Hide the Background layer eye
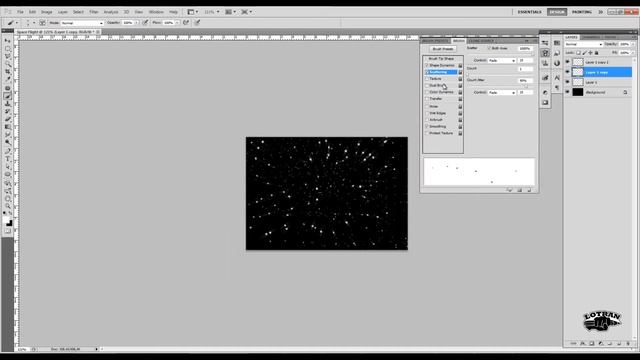 [567, 92]
